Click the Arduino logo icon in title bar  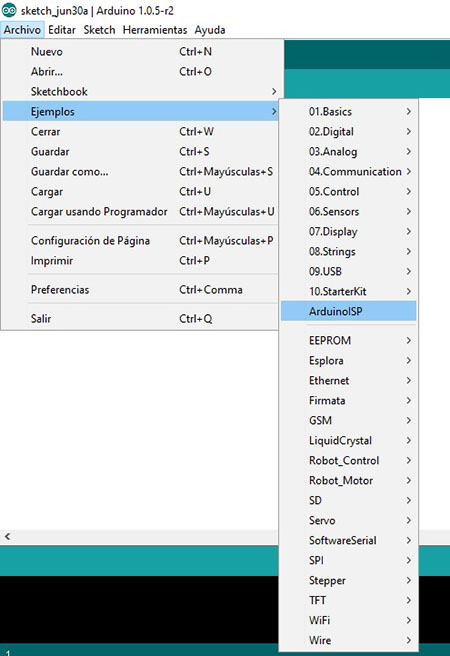click(x=9, y=10)
